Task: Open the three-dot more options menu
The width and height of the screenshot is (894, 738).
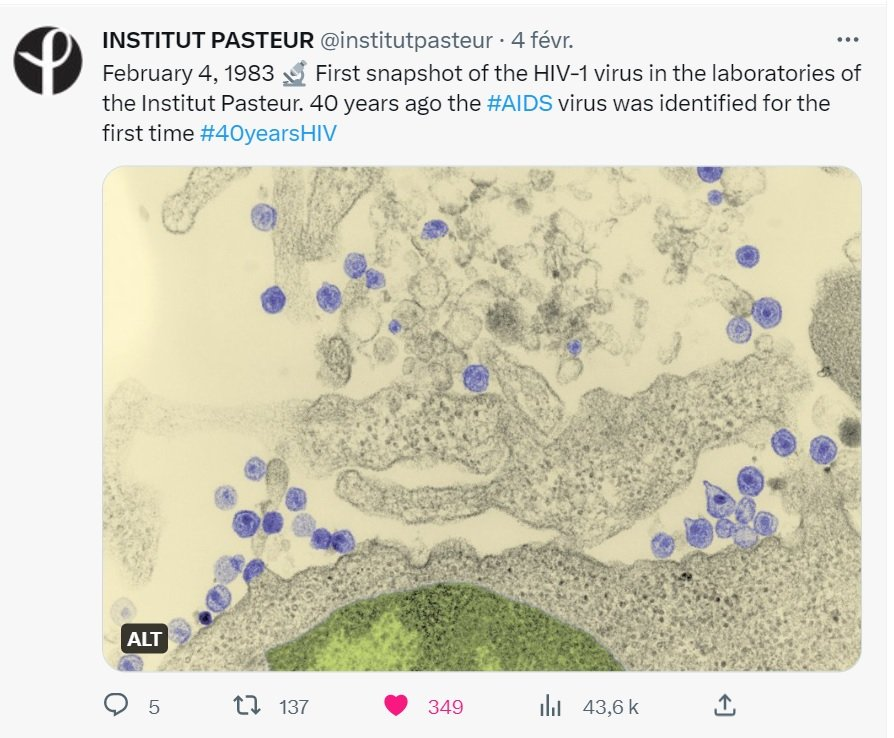Action: pos(846,41)
